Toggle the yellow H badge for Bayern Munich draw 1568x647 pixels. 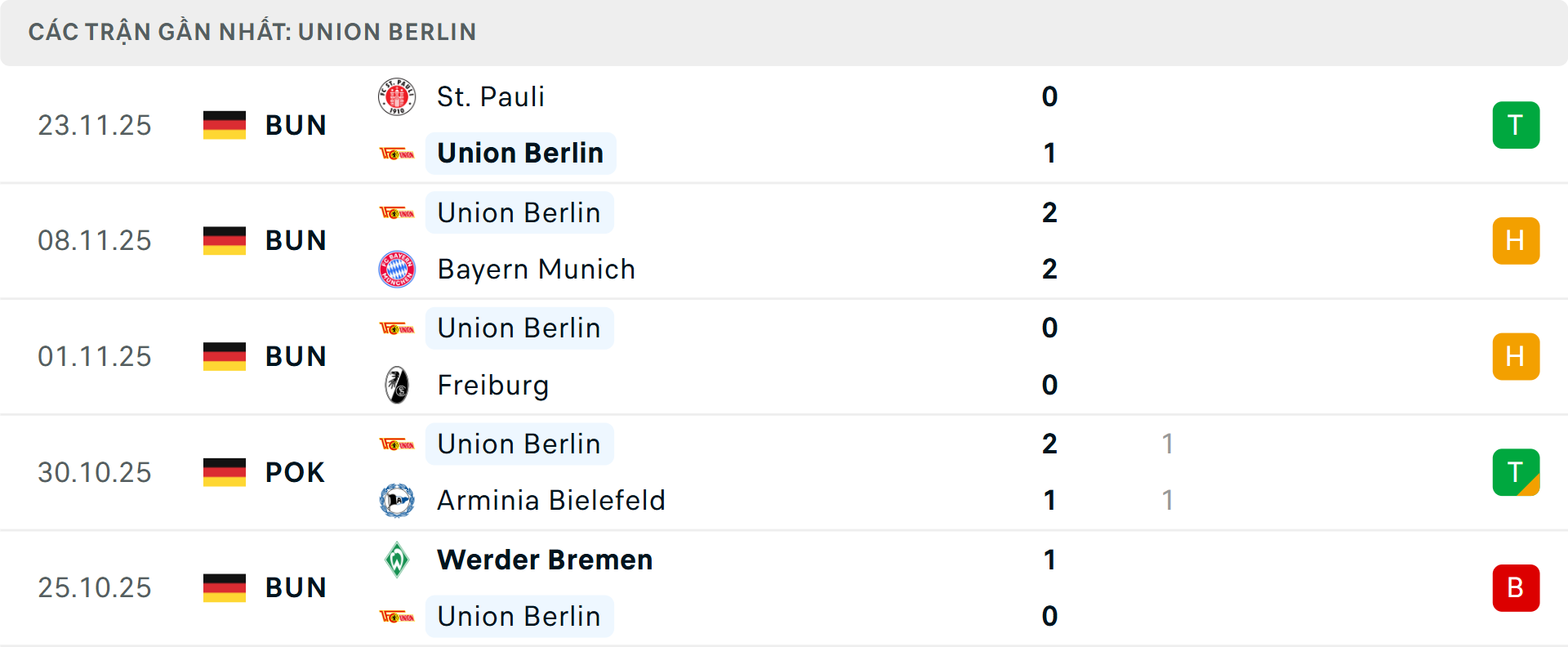tap(1517, 240)
